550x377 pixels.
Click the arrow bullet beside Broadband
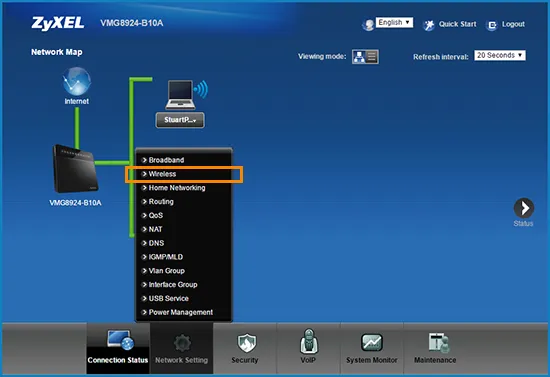(x=144, y=160)
